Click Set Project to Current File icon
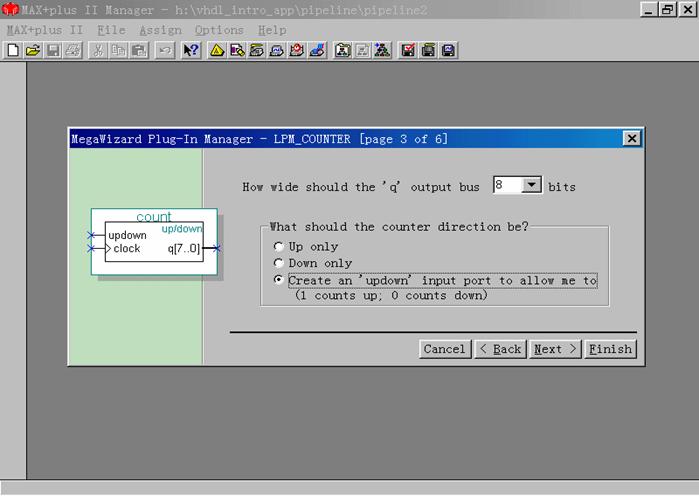The image size is (699, 496). 362,50
